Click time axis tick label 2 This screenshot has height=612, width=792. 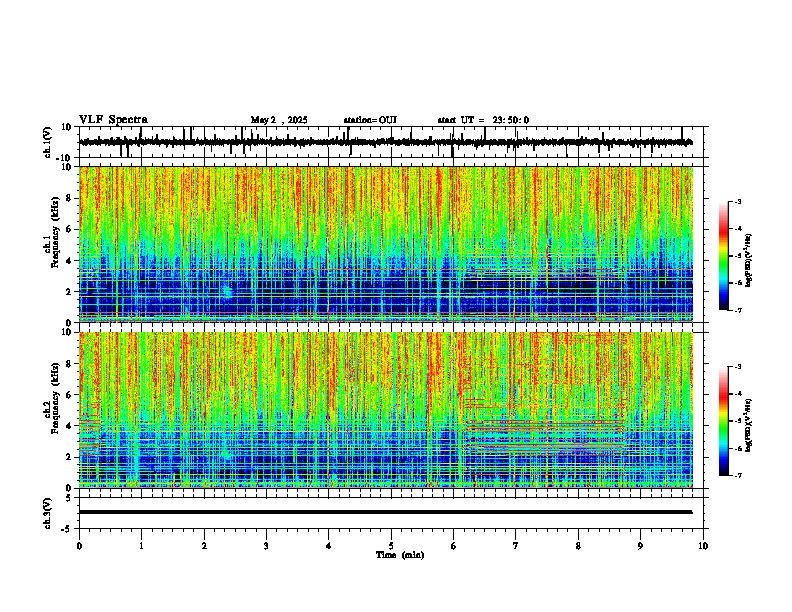204,546
